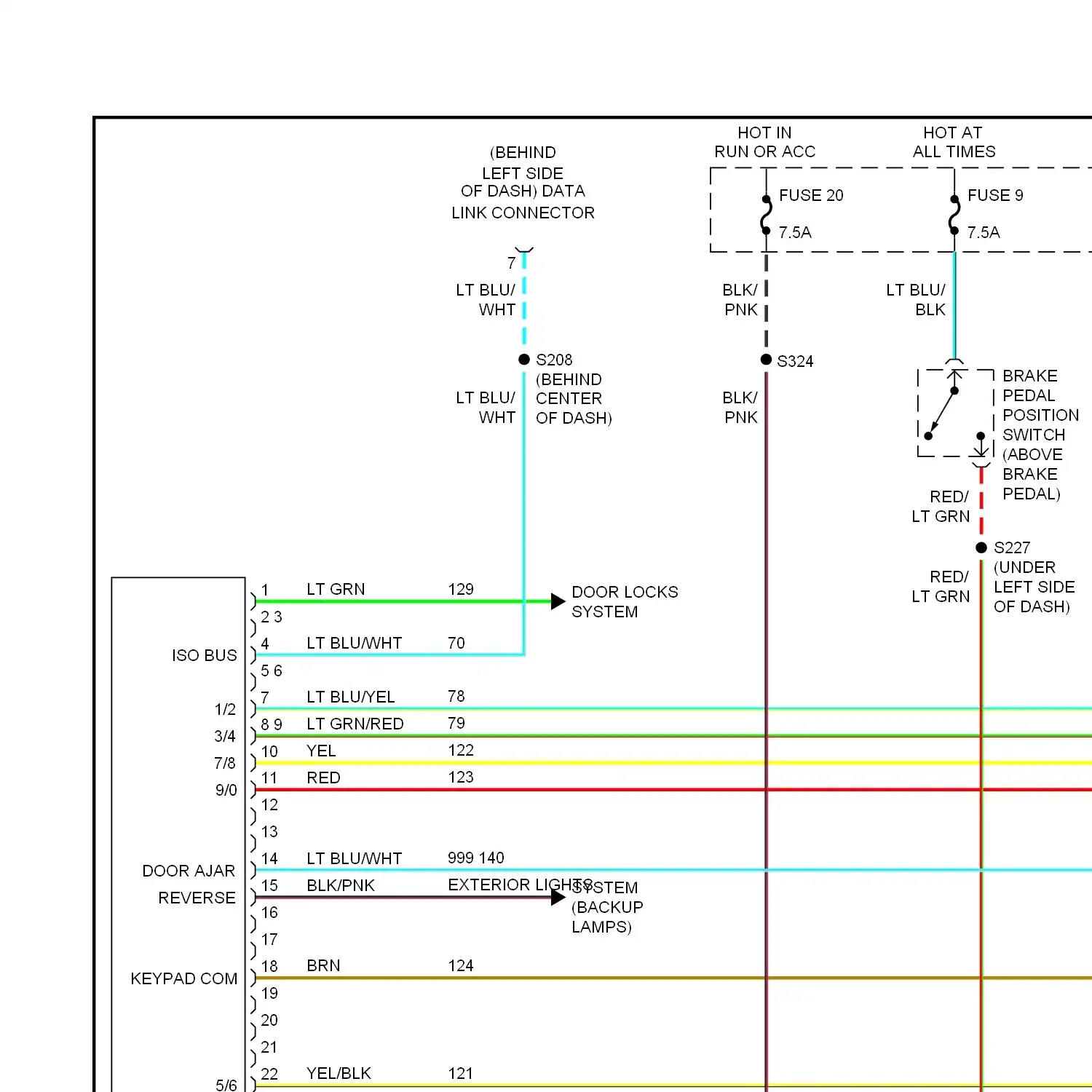The width and height of the screenshot is (1092, 1092).
Task: Click pin number 20 on the connector
Action: [x=269, y=1020]
